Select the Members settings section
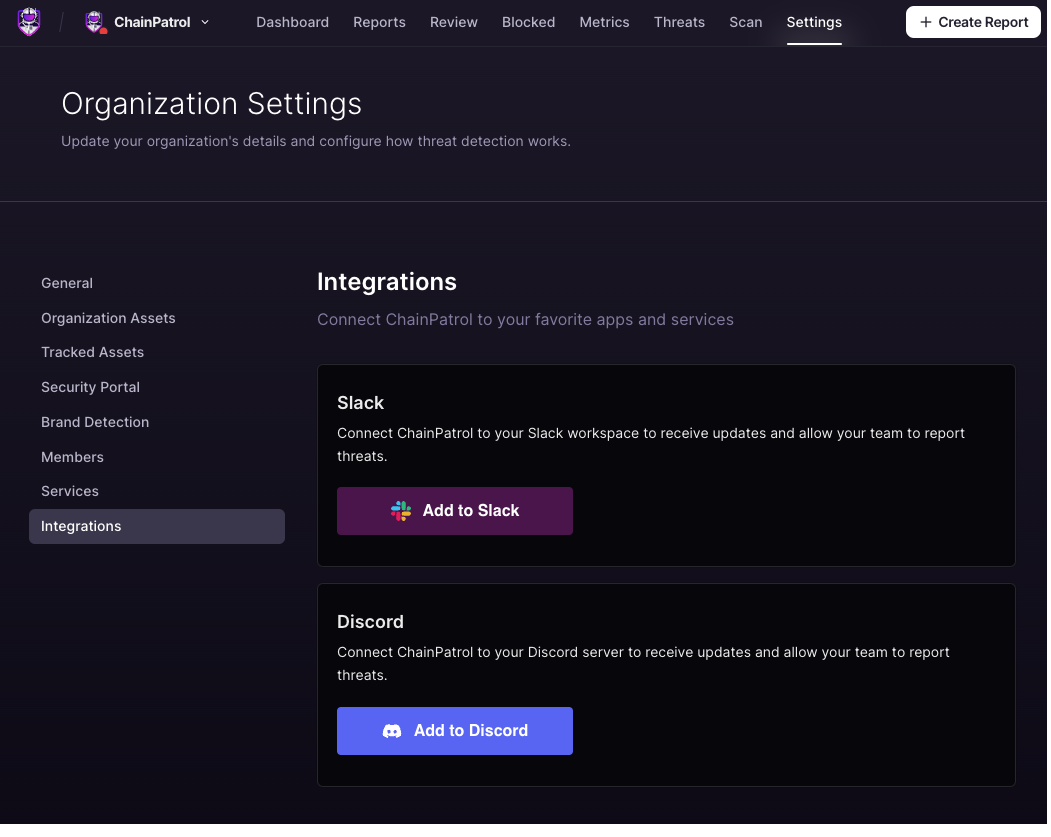The image size is (1051, 837). click(72, 457)
